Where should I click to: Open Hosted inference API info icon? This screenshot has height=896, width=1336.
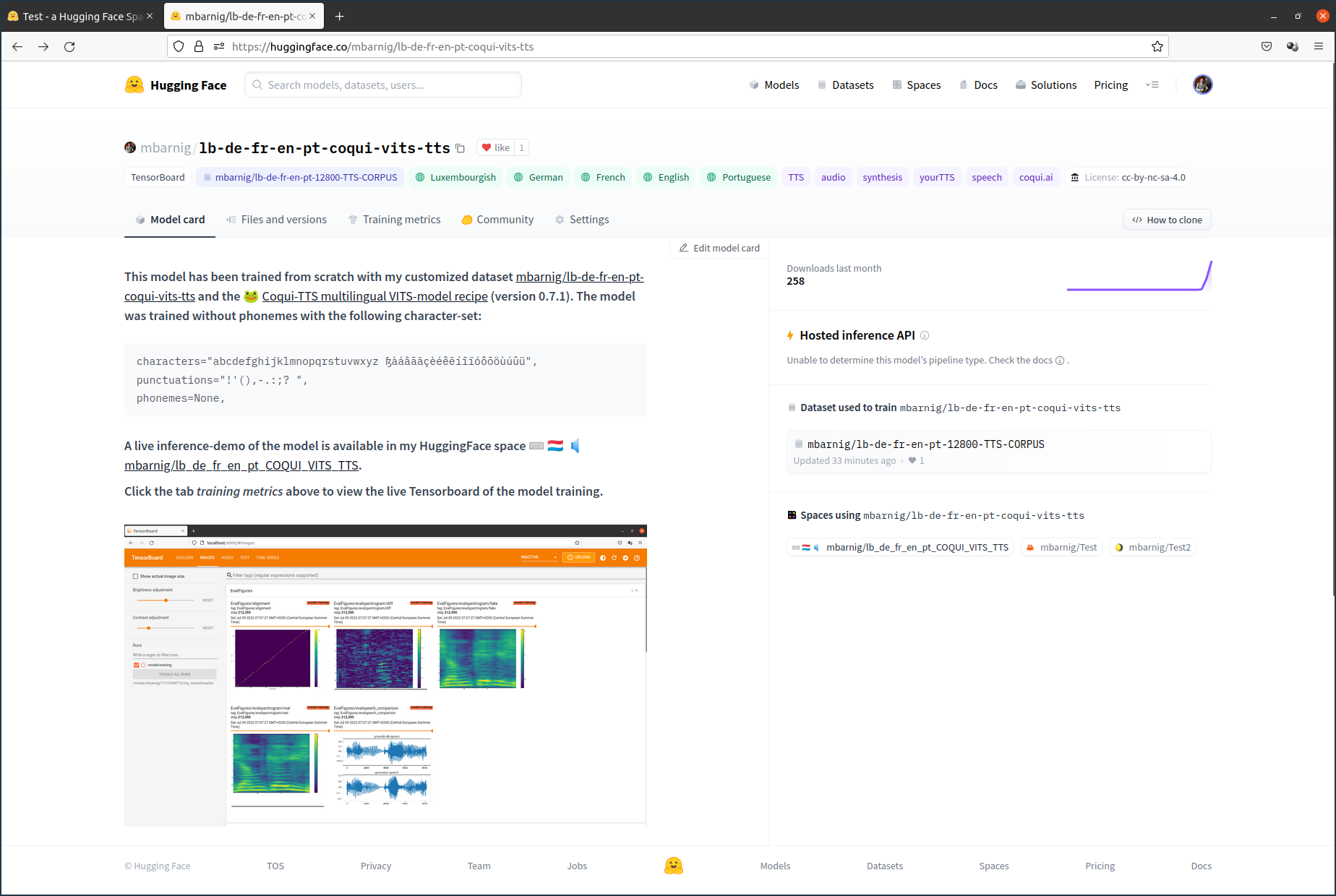coord(925,335)
